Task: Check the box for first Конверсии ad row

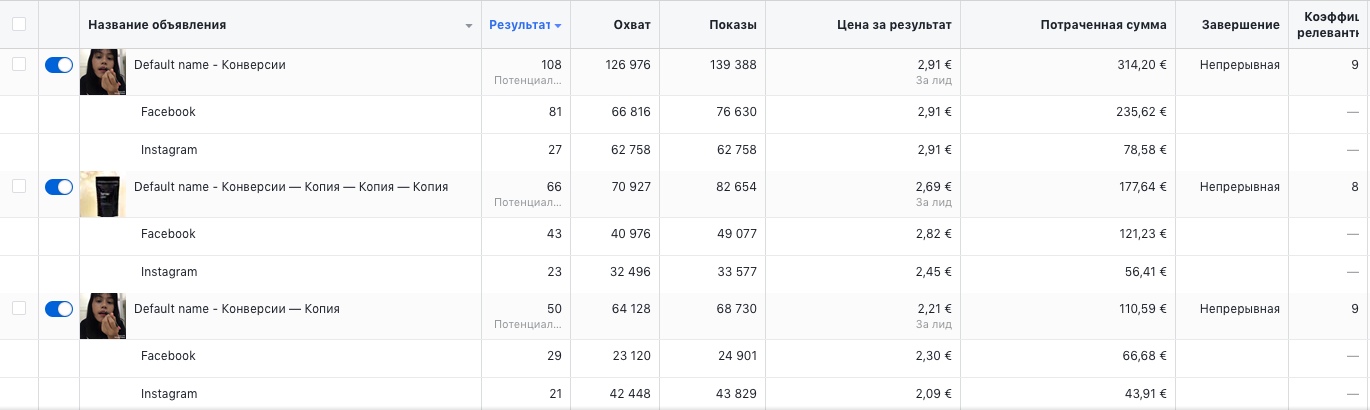Action: pos(19,64)
